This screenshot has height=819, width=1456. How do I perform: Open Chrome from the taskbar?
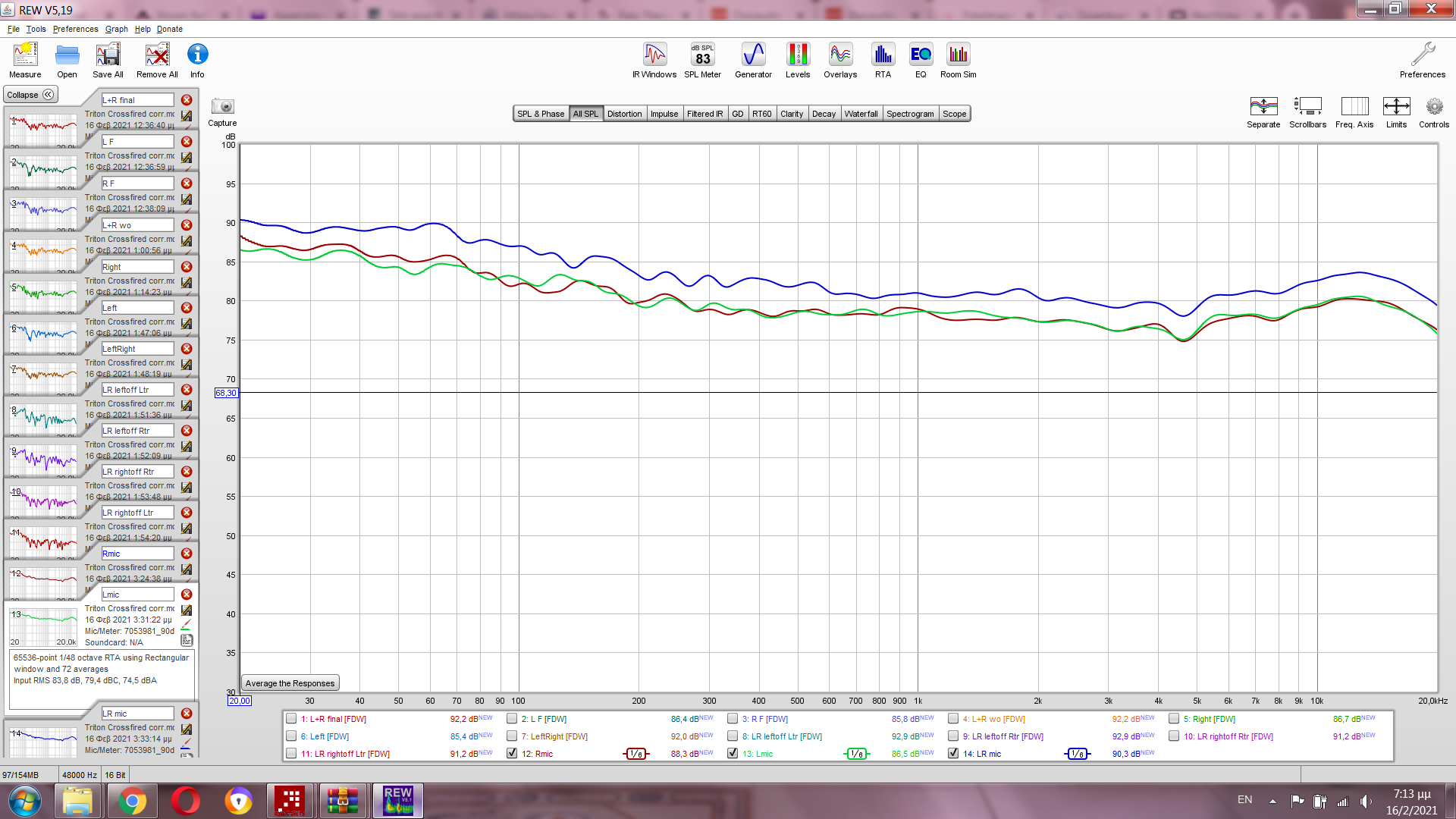[132, 801]
